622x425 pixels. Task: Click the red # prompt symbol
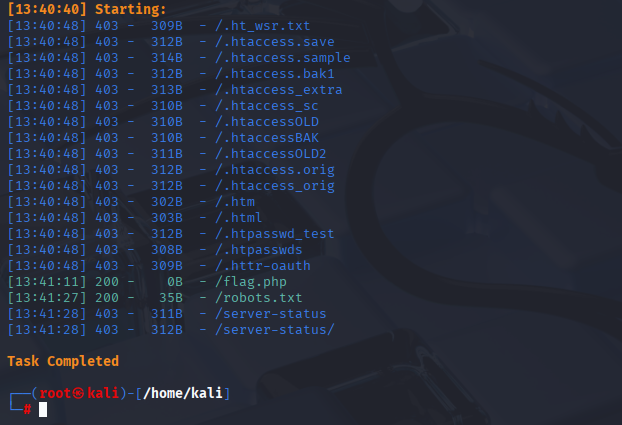tap(27, 409)
